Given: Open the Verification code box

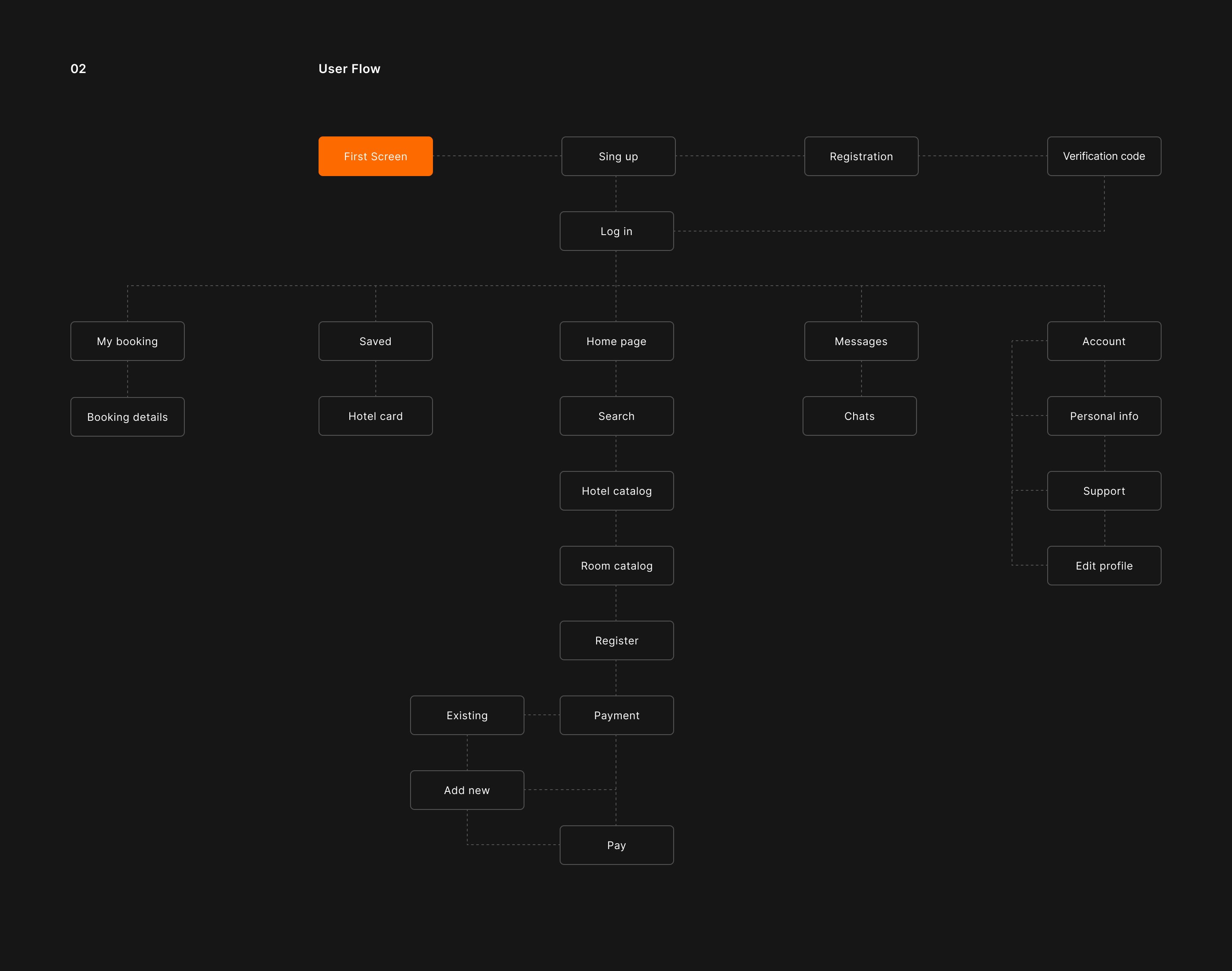Looking at the screenshot, I should click(x=1104, y=156).
